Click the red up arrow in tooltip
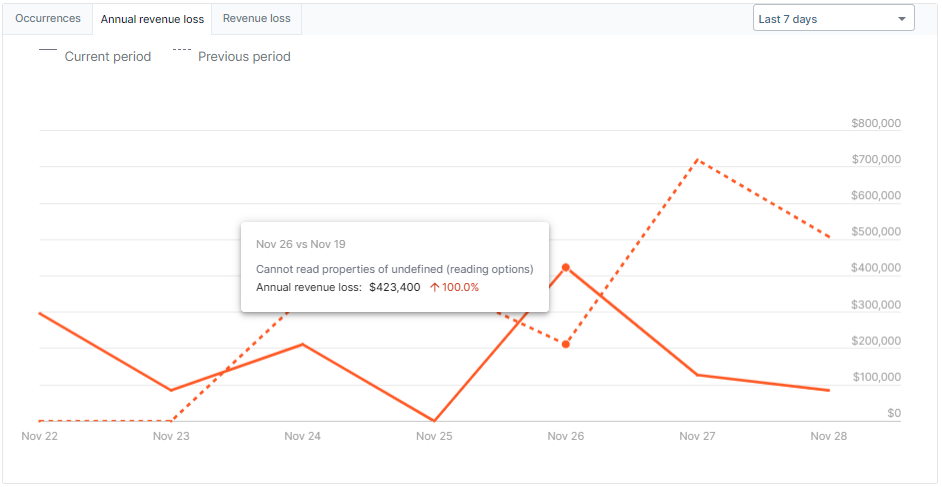The image size is (942, 487). (x=435, y=287)
